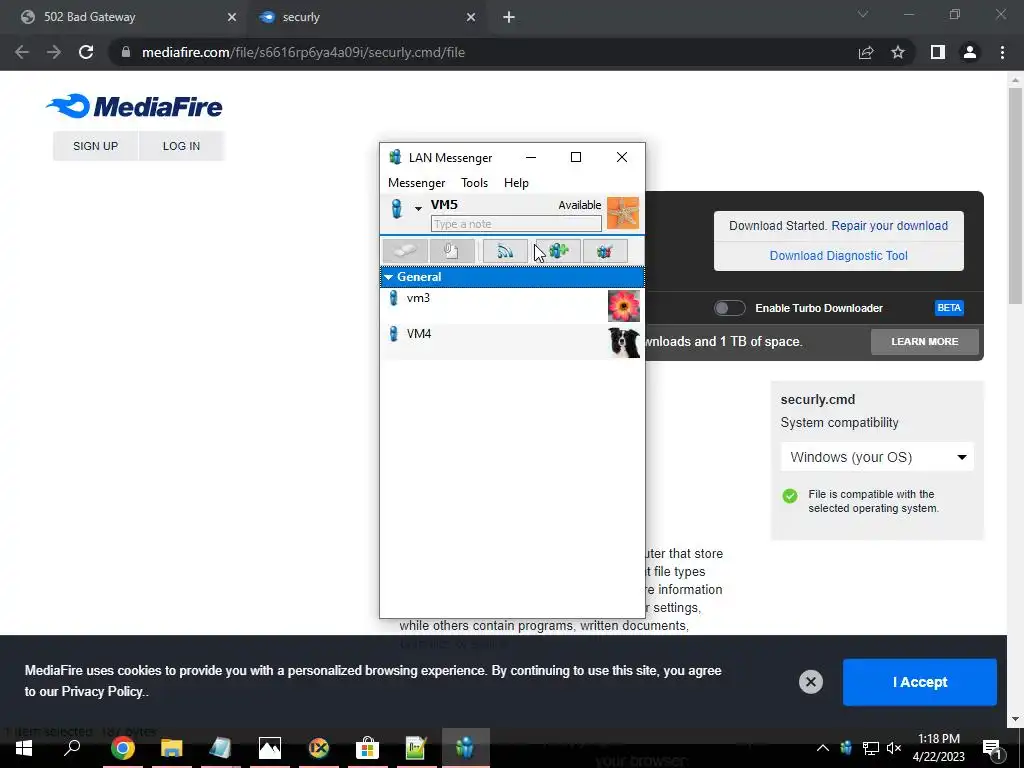Click the Type a note field

click(x=516, y=224)
